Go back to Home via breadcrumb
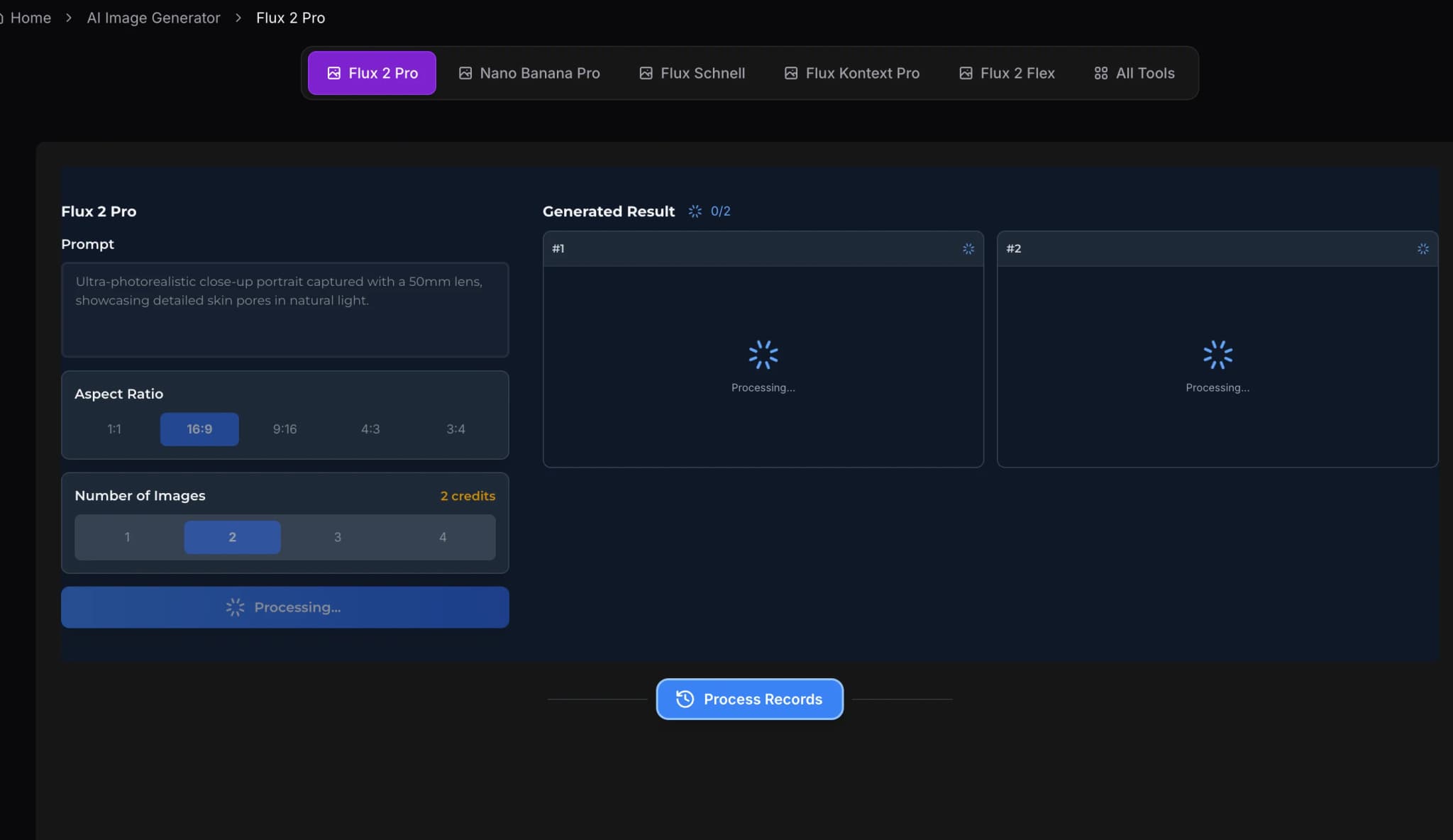Screen dimensions: 1453x840 point(31,17)
